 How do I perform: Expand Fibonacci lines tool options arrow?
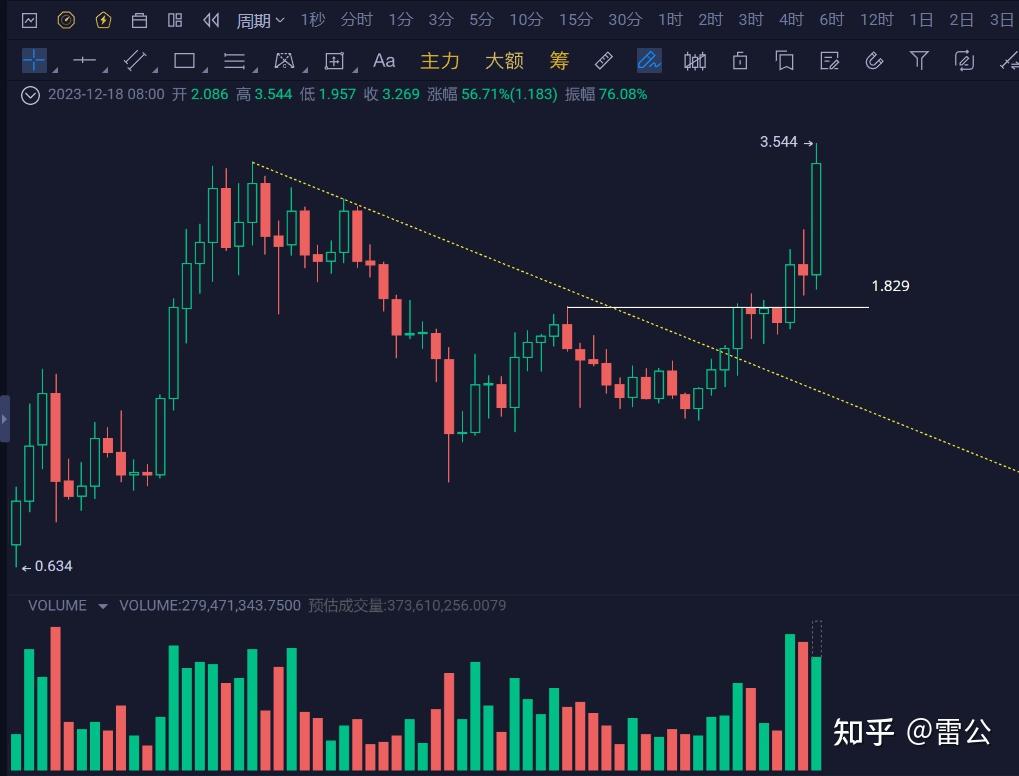(255, 69)
